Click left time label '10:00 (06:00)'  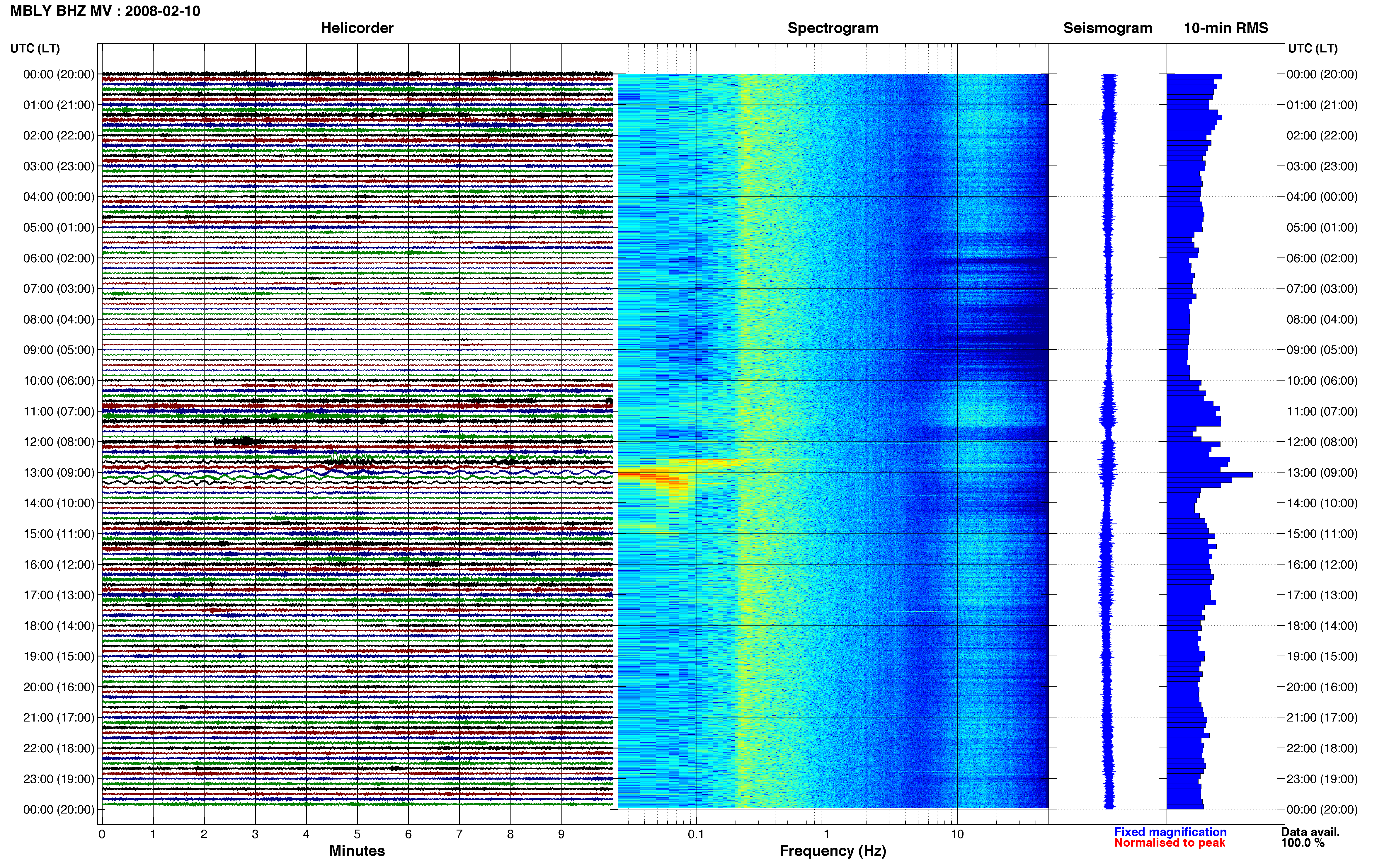[59, 381]
